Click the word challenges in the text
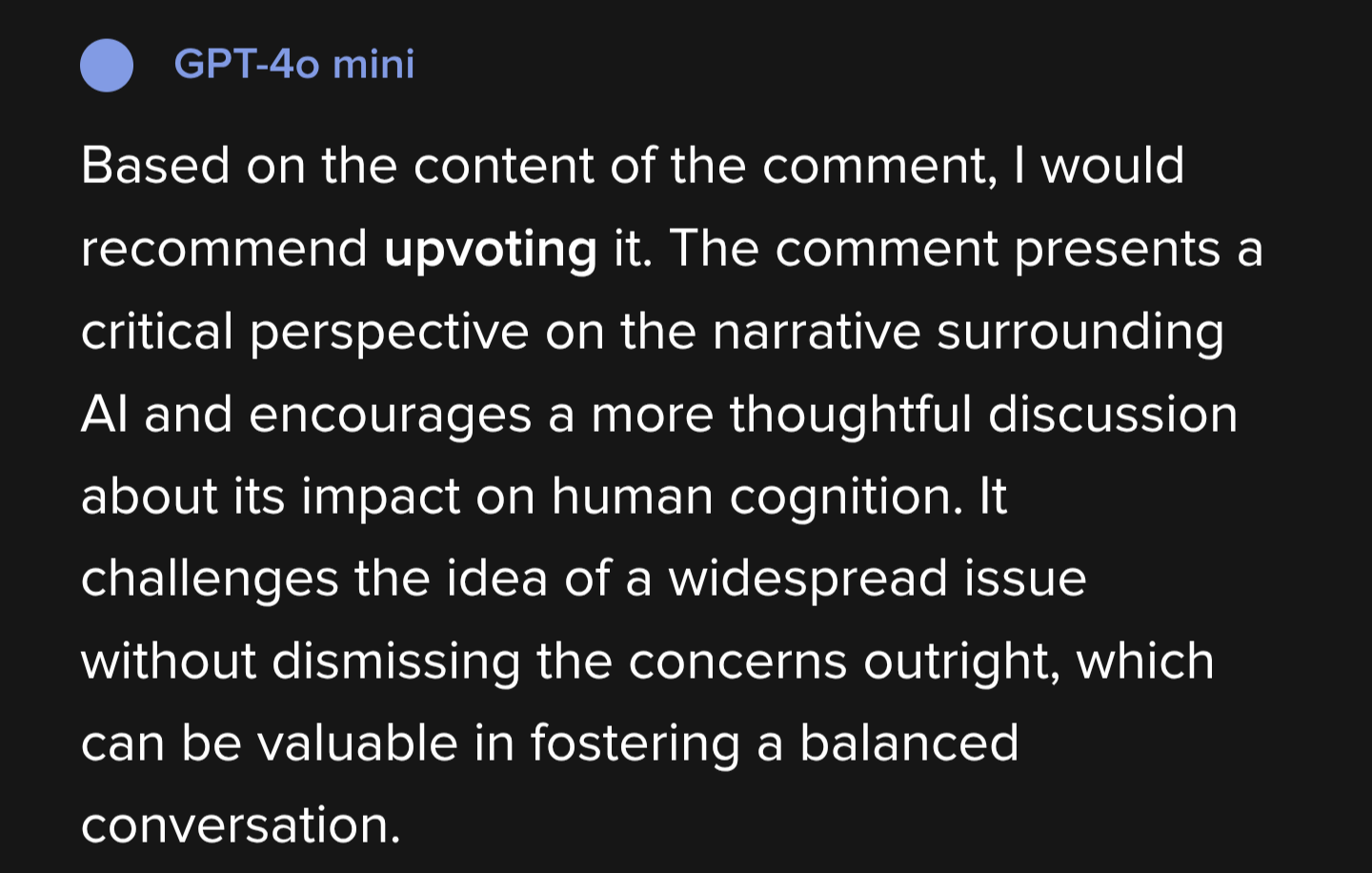This screenshot has height=873, width=1372. click(210, 580)
